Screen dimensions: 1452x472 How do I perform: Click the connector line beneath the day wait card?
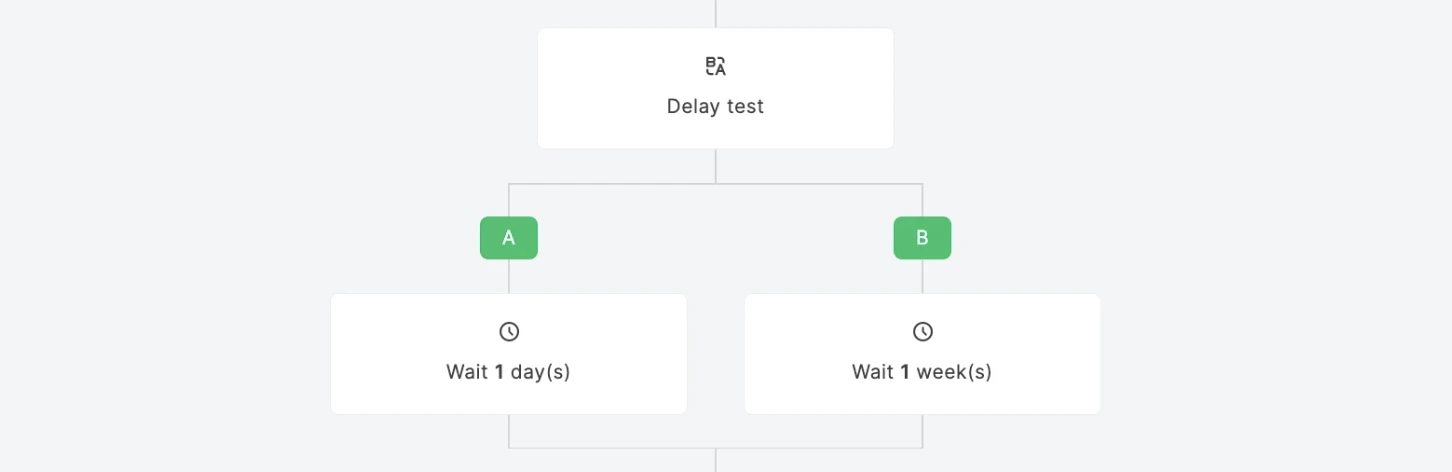(509, 431)
